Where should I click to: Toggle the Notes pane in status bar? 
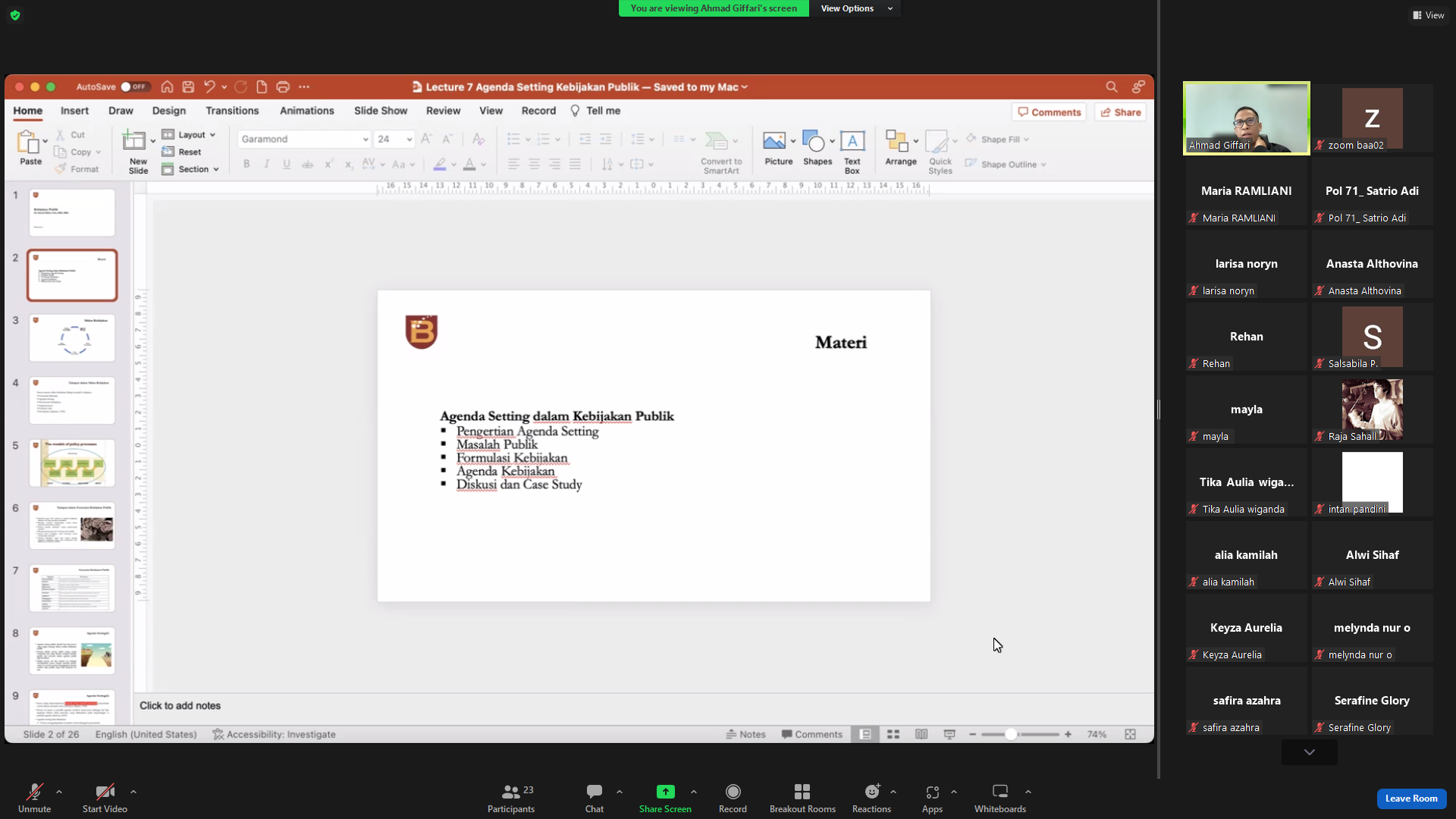(x=745, y=734)
